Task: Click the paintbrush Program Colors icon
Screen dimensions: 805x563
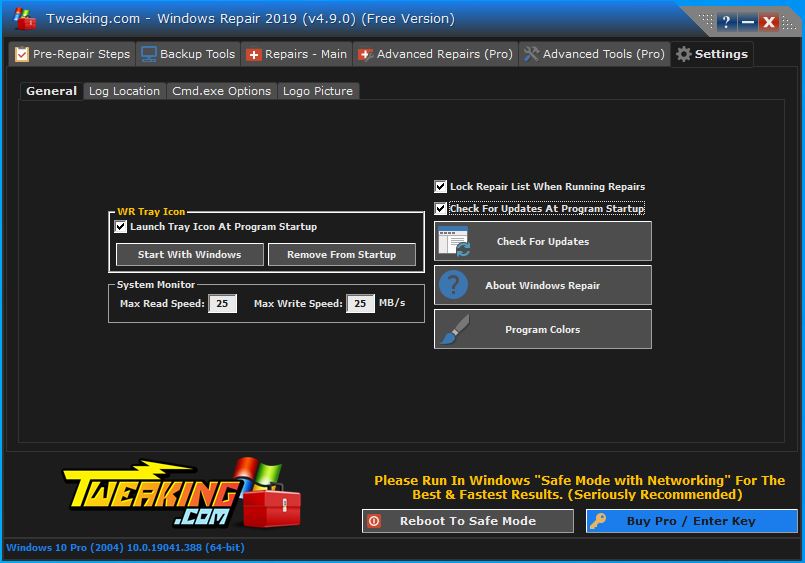Action: tap(454, 329)
